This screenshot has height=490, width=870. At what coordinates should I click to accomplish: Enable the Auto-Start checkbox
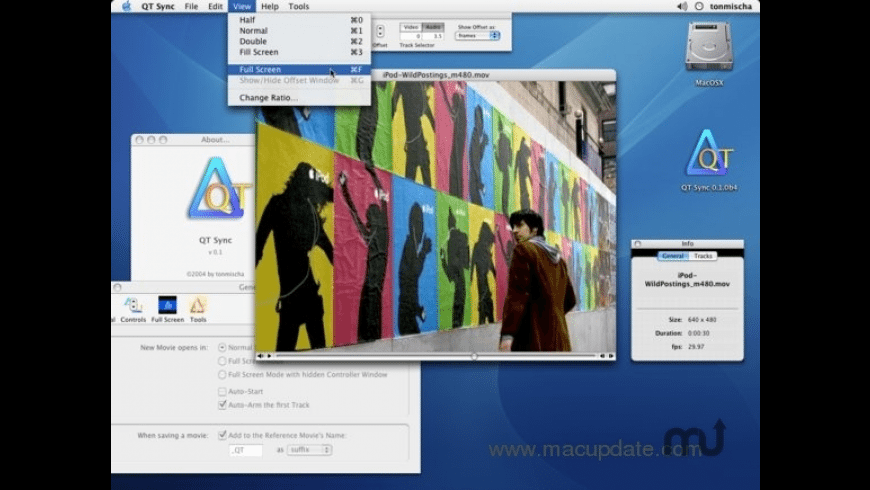click(222, 391)
